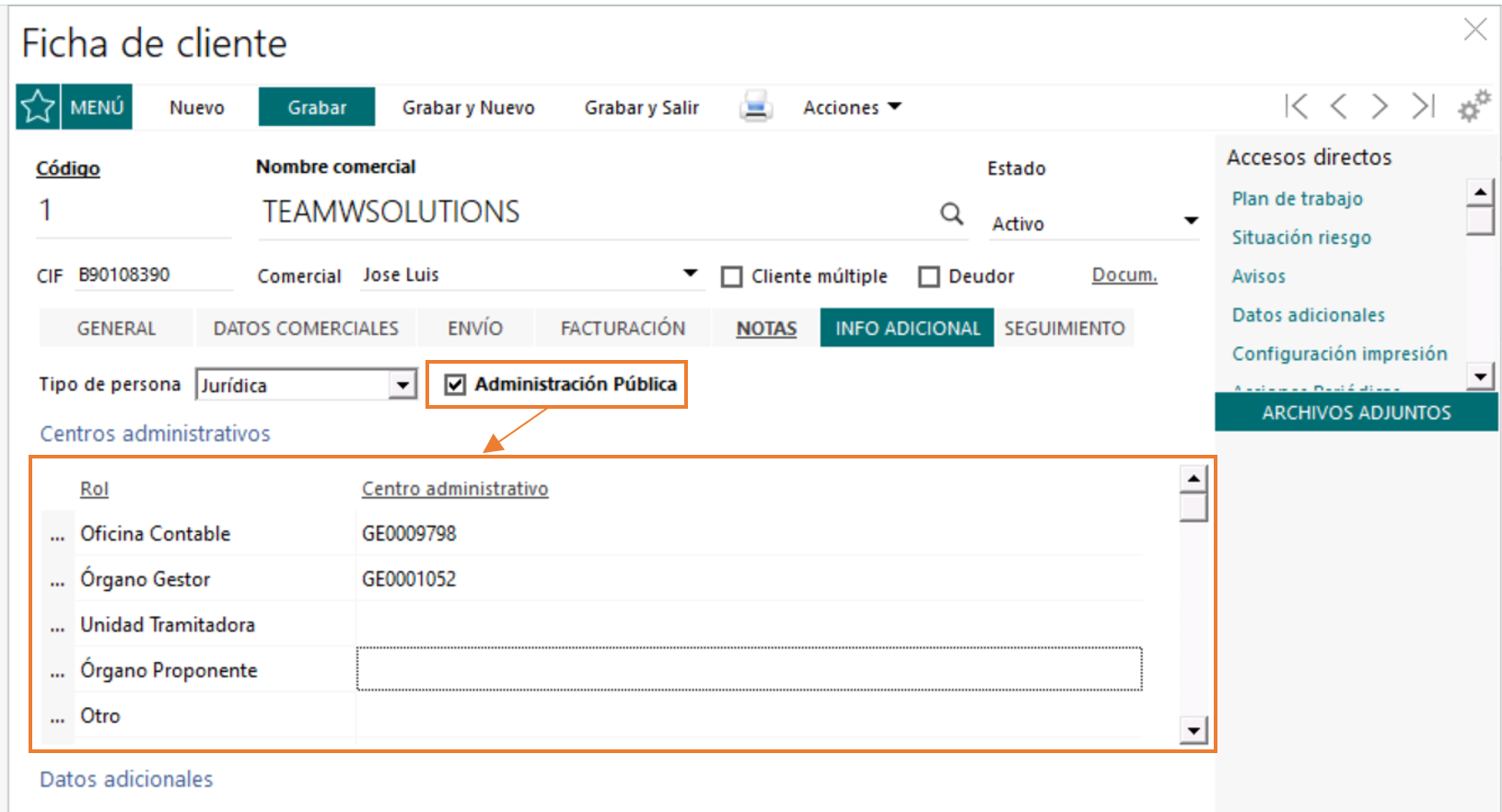Tick the Deudor checkbox
1502x812 pixels.
click(x=929, y=277)
